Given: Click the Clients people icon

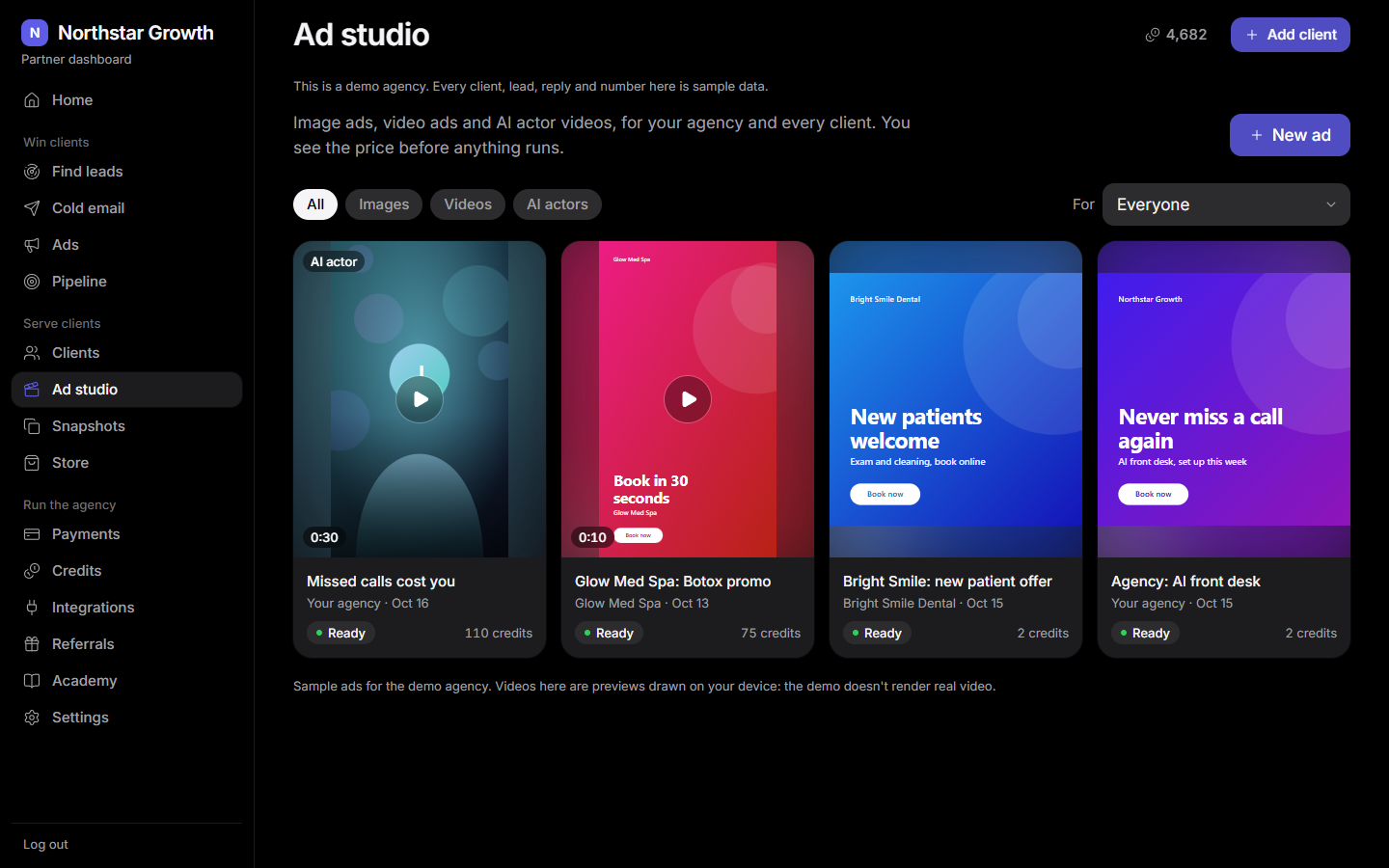Looking at the screenshot, I should [x=32, y=353].
